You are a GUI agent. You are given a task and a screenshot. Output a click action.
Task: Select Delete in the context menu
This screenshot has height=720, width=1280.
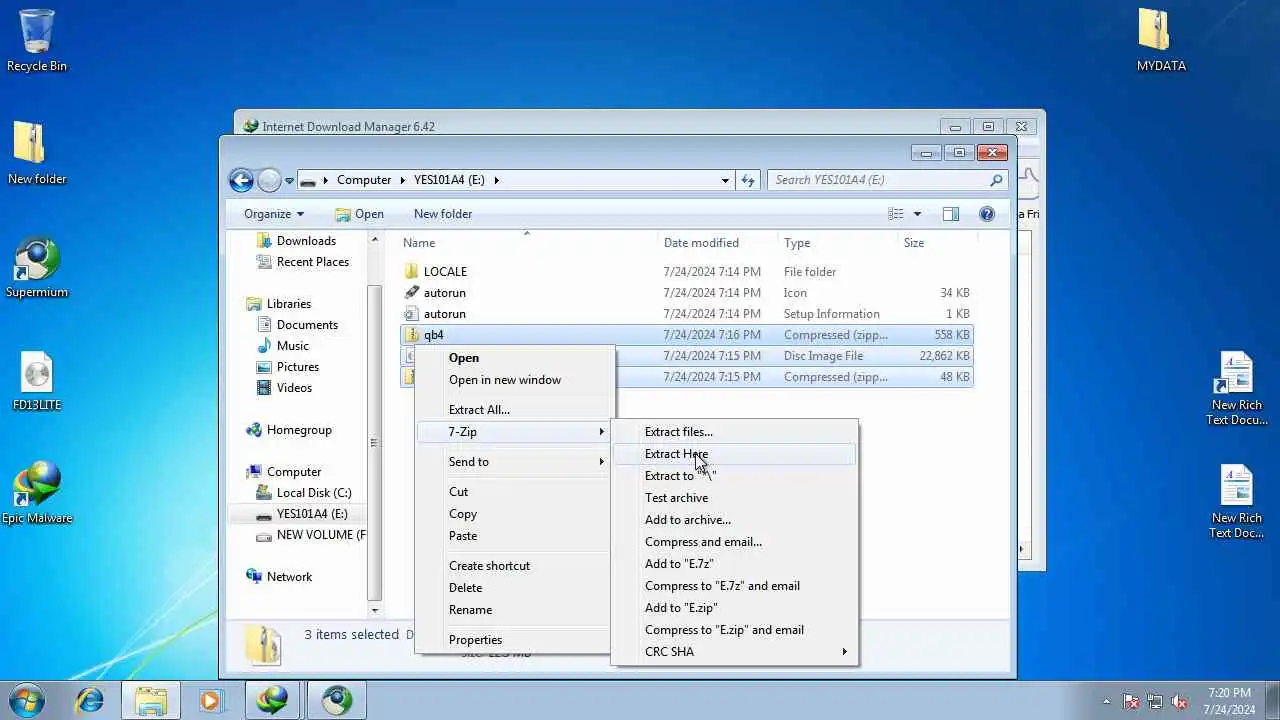click(x=515, y=588)
